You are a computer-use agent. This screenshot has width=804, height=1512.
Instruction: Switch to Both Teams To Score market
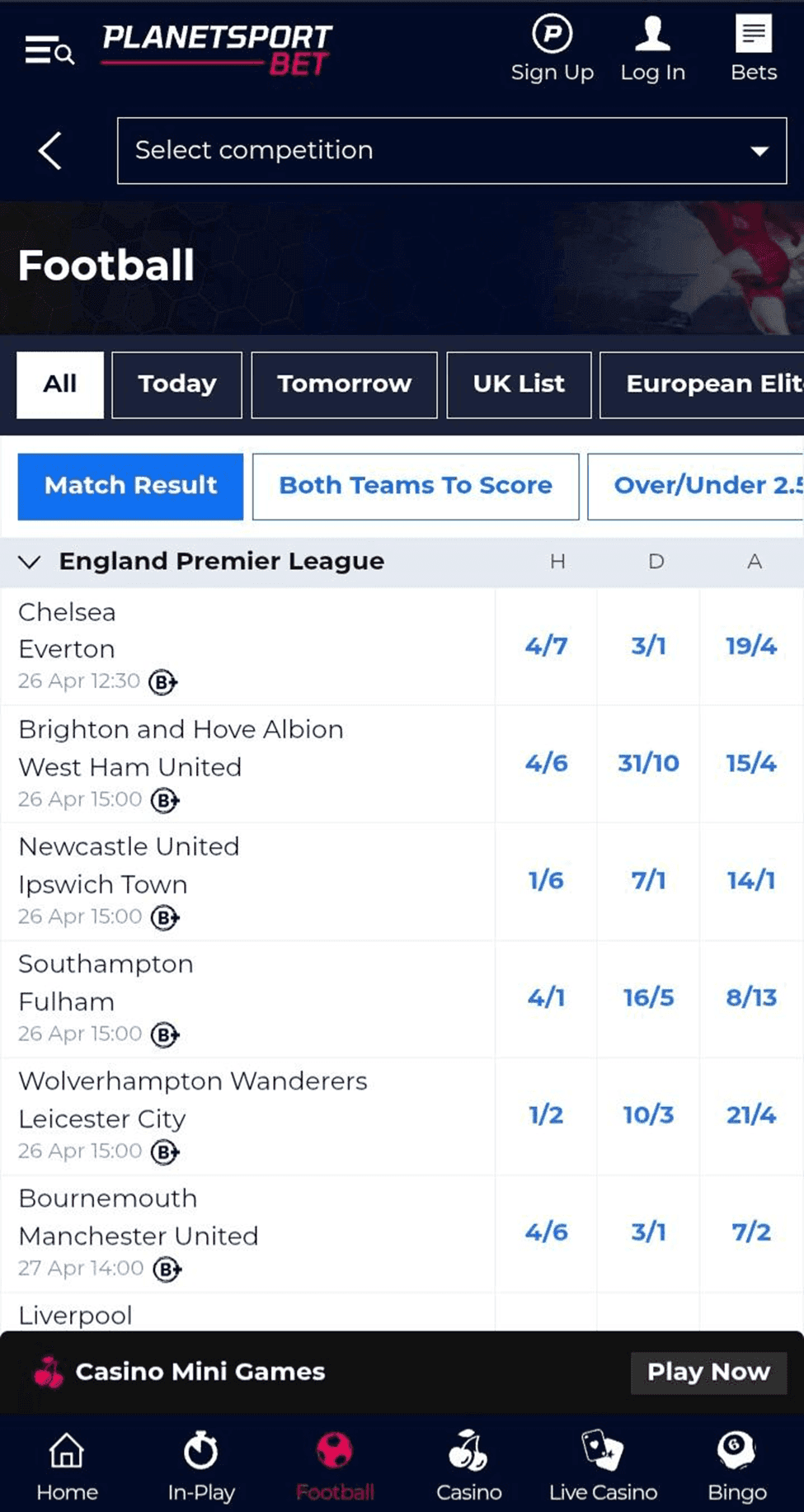tap(416, 486)
